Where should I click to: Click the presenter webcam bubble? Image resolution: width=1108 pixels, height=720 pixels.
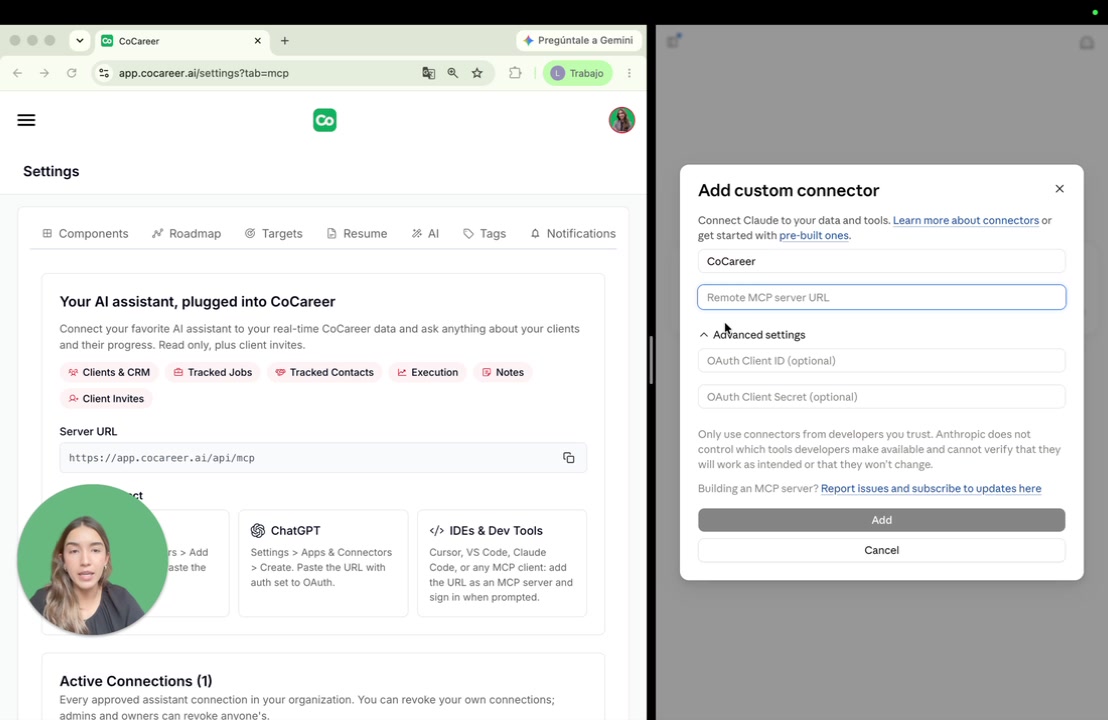tap(93, 560)
